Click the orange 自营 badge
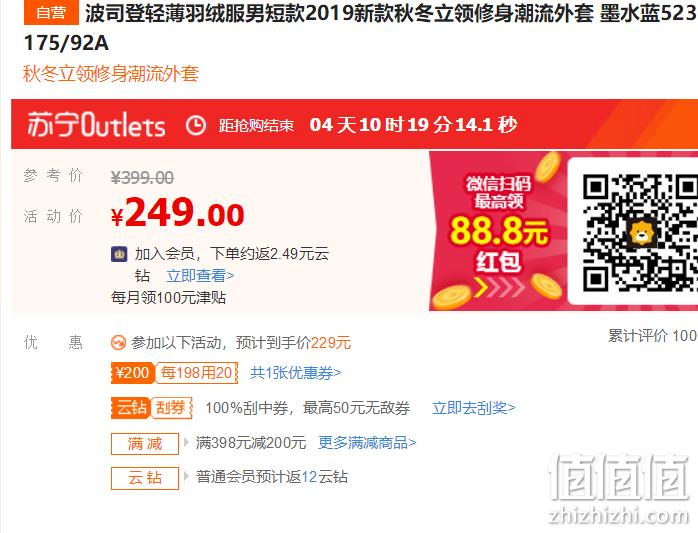698x533 pixels. [51, 13]
